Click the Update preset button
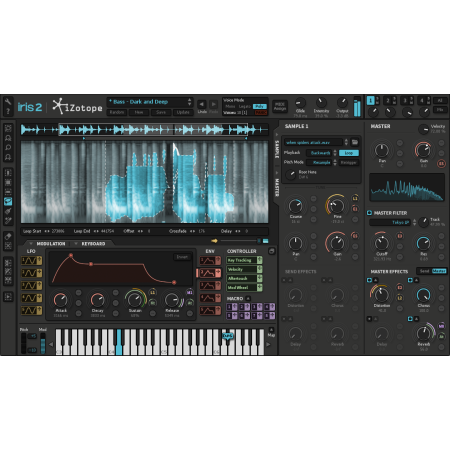The image size is (450, 450). click(x=183, y=112)
